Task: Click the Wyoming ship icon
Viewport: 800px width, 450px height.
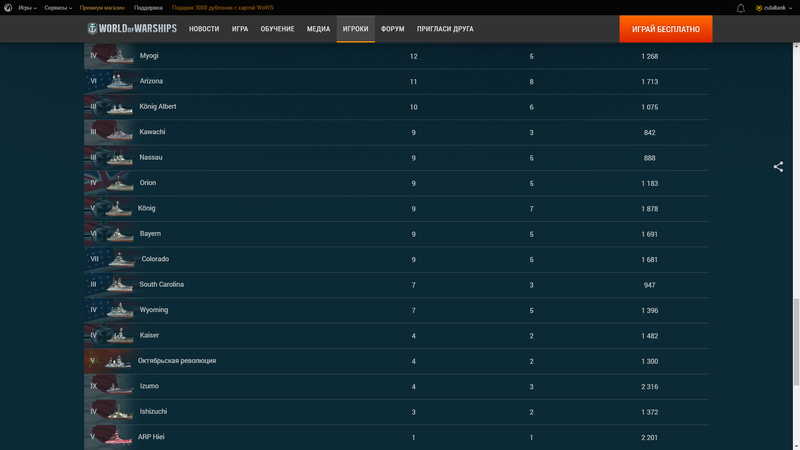Action: (x=120, y=310)
